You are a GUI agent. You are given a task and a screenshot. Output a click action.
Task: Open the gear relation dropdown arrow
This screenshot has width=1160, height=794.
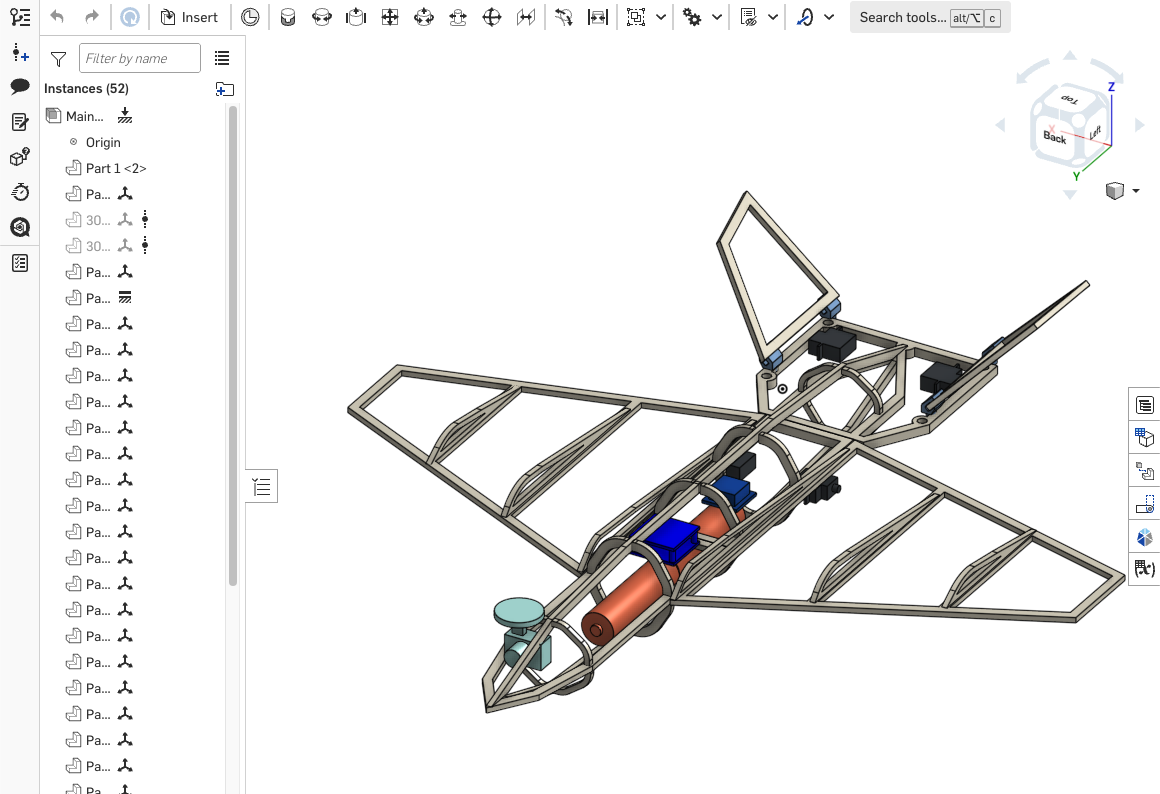click(717, 17)
